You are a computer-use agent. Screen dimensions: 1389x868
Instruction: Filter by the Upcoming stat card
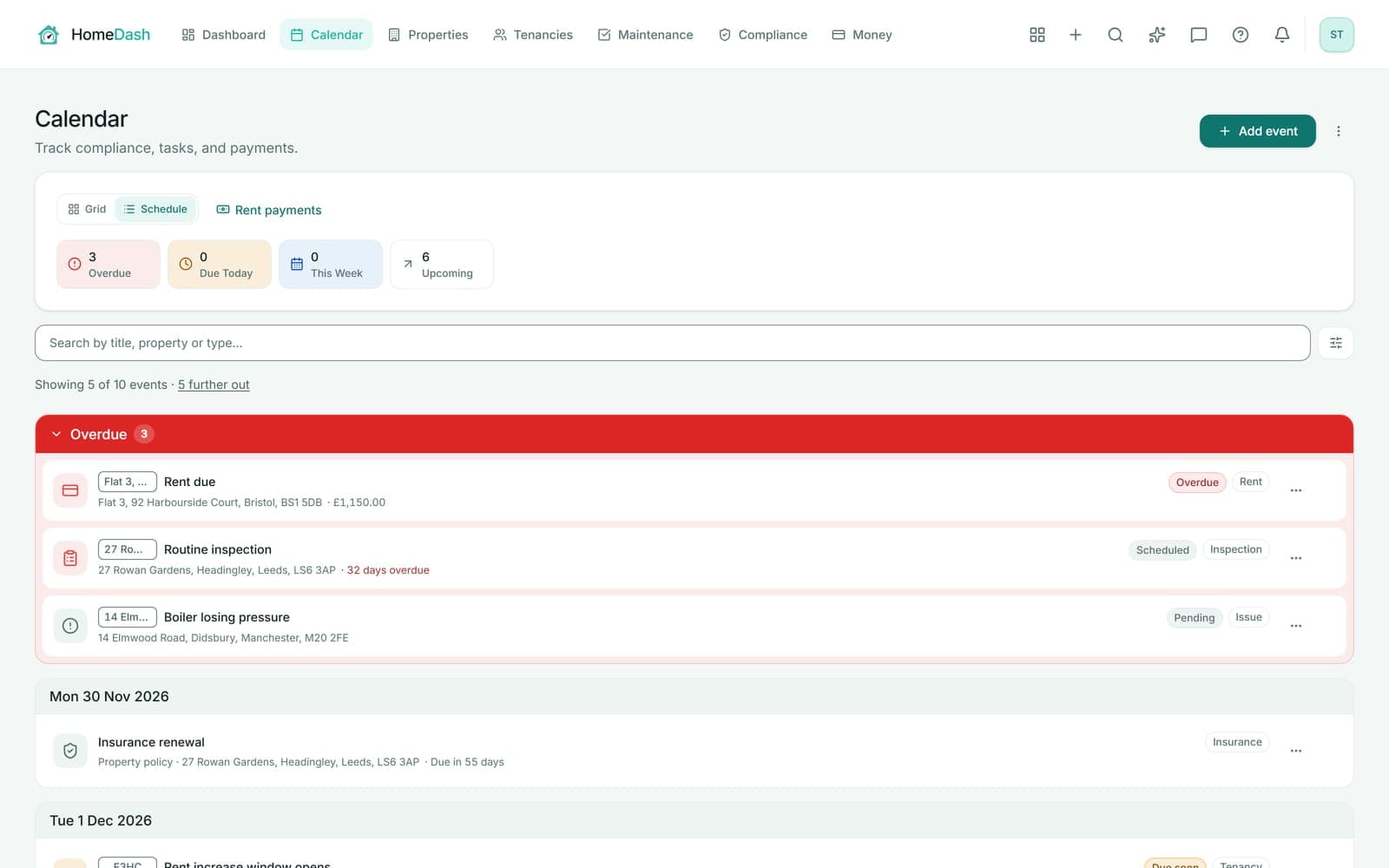tap(442, 264)
